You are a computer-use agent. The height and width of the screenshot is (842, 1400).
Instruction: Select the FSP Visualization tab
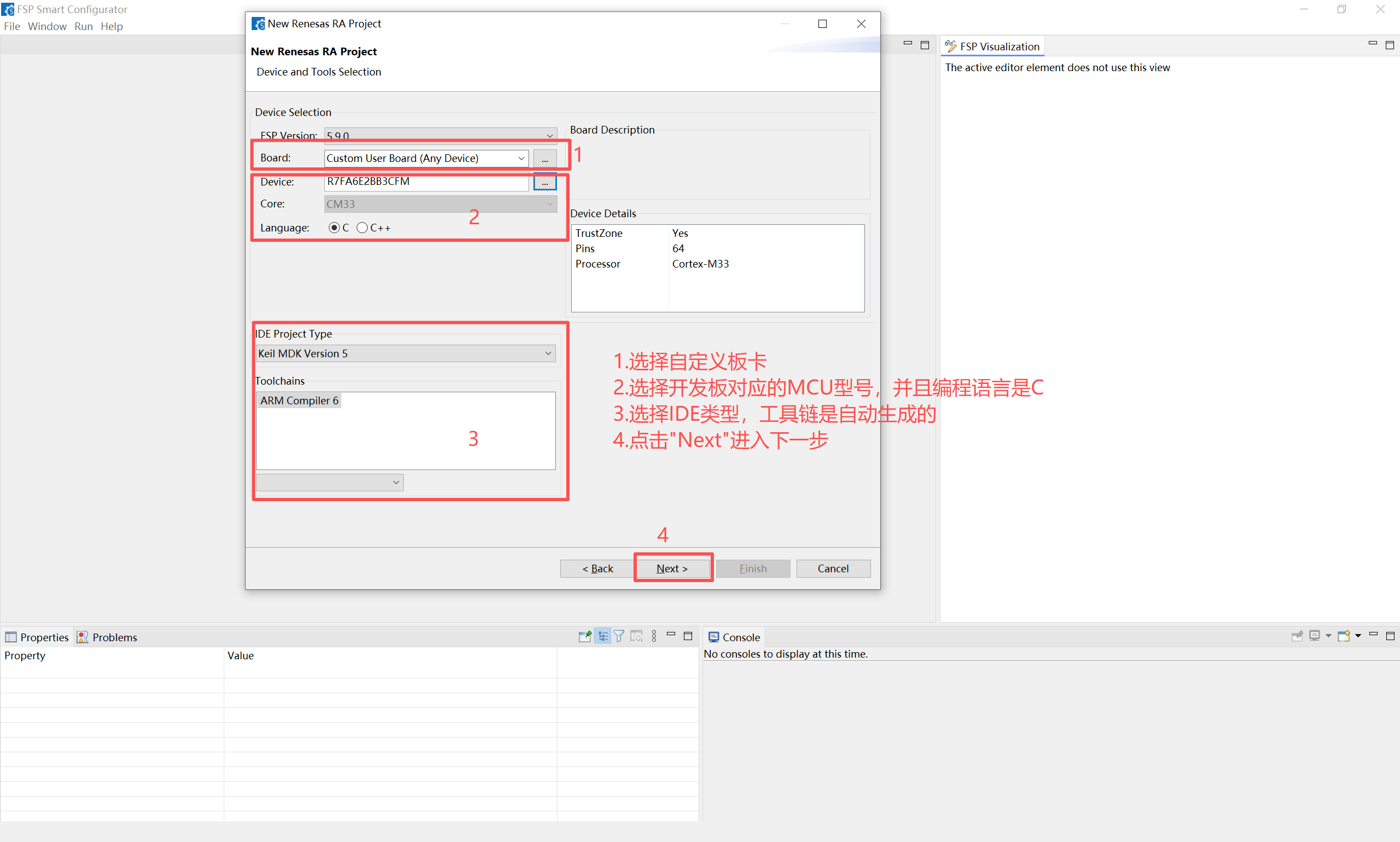click(x=993, y=47)
